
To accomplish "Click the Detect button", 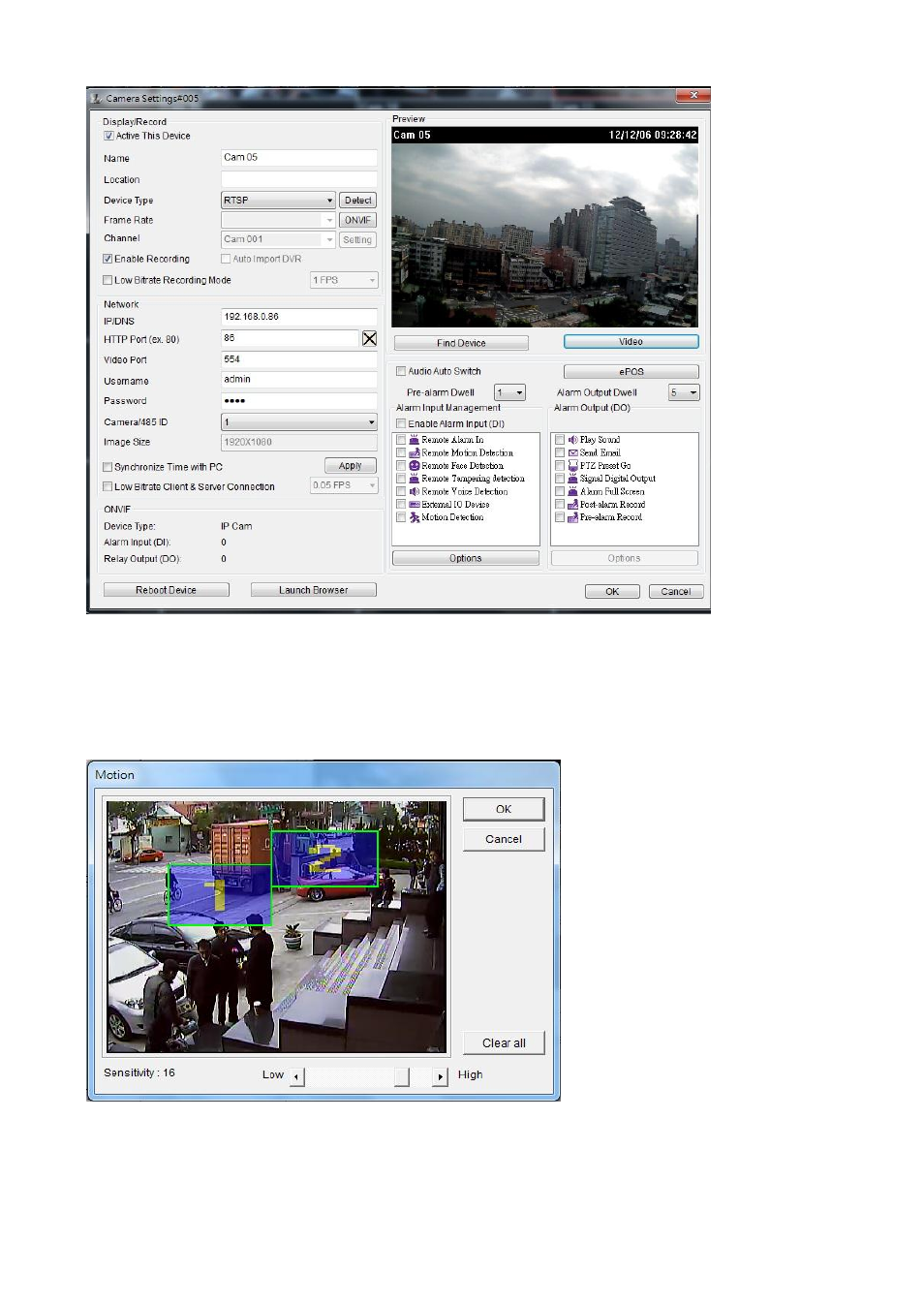I will coord(357,201).
